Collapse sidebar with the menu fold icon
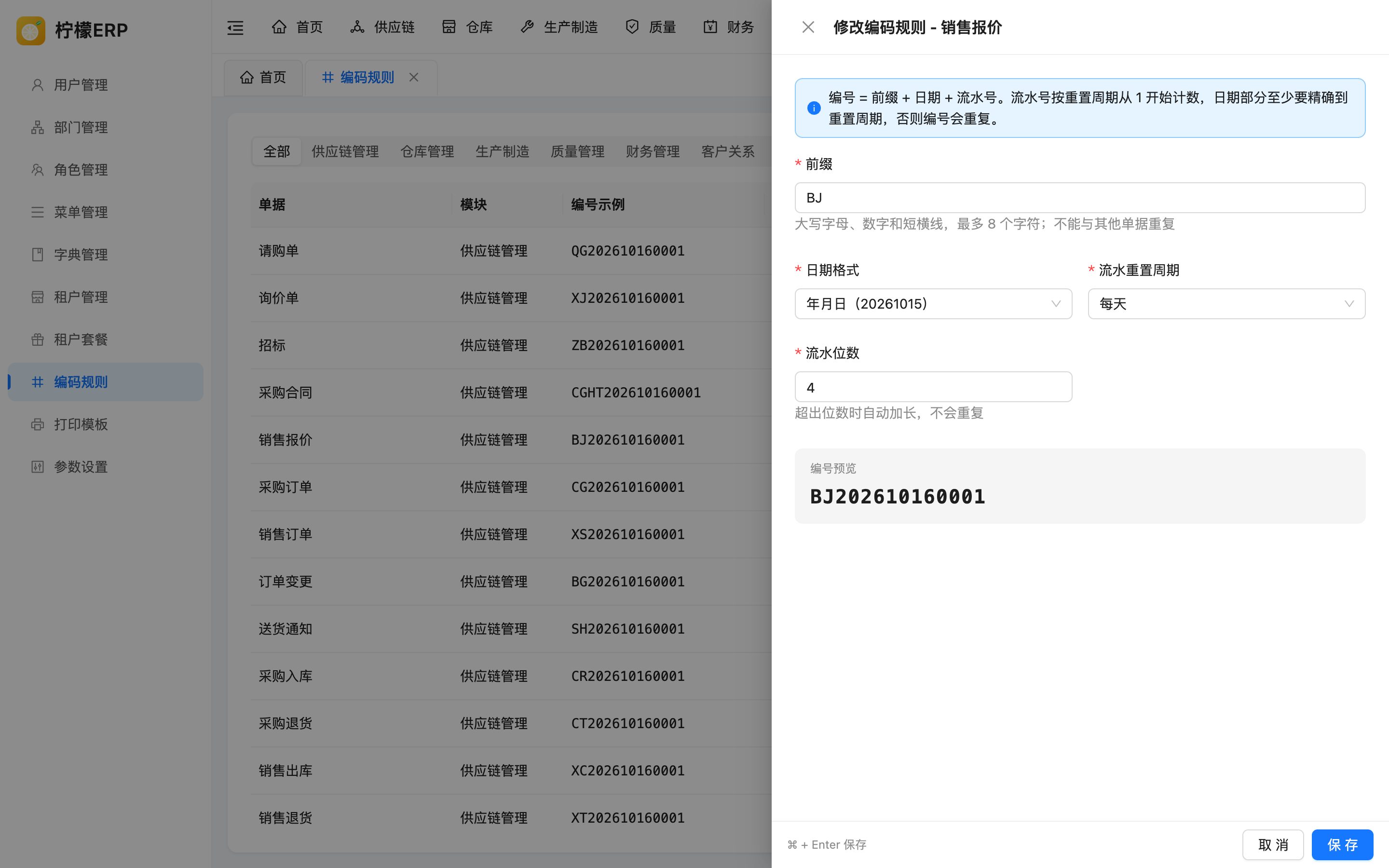This screenshot has width=1389, height=868. pyautogui.click(x=235, y=27)
